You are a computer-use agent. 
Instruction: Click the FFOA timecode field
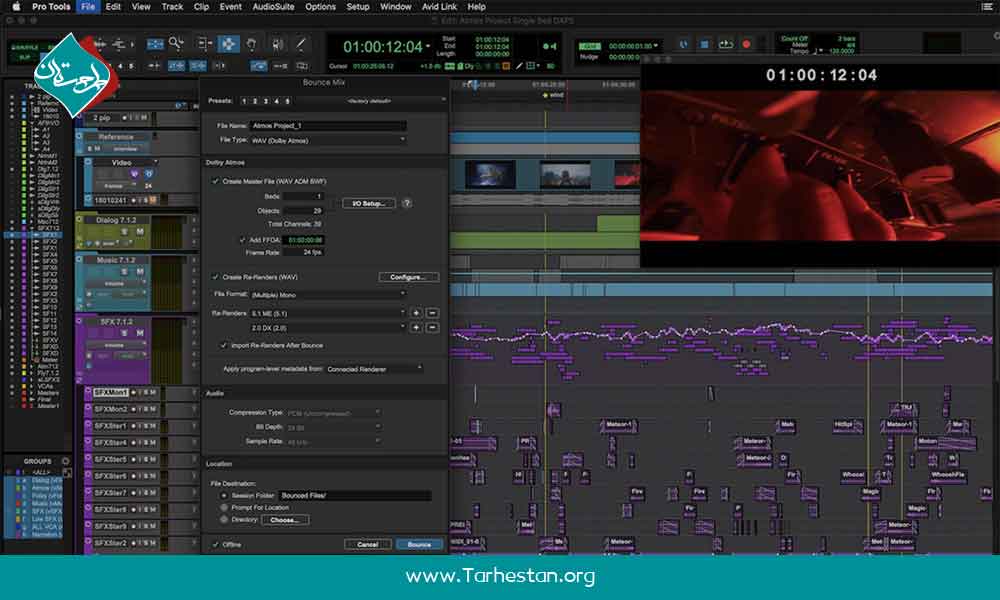click(x=305, y=240)
